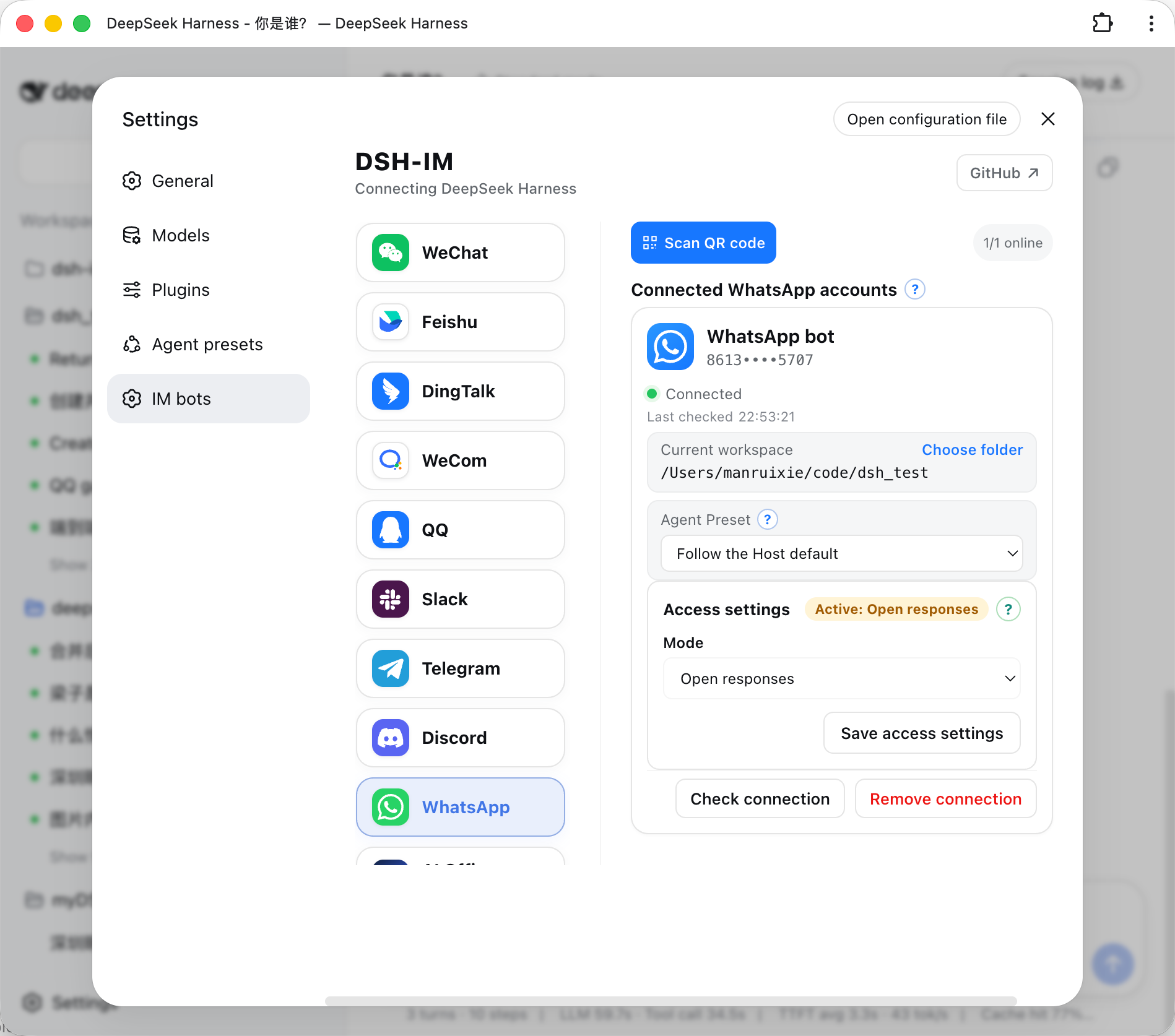Select the Feishu platform card

pos(460,322)
